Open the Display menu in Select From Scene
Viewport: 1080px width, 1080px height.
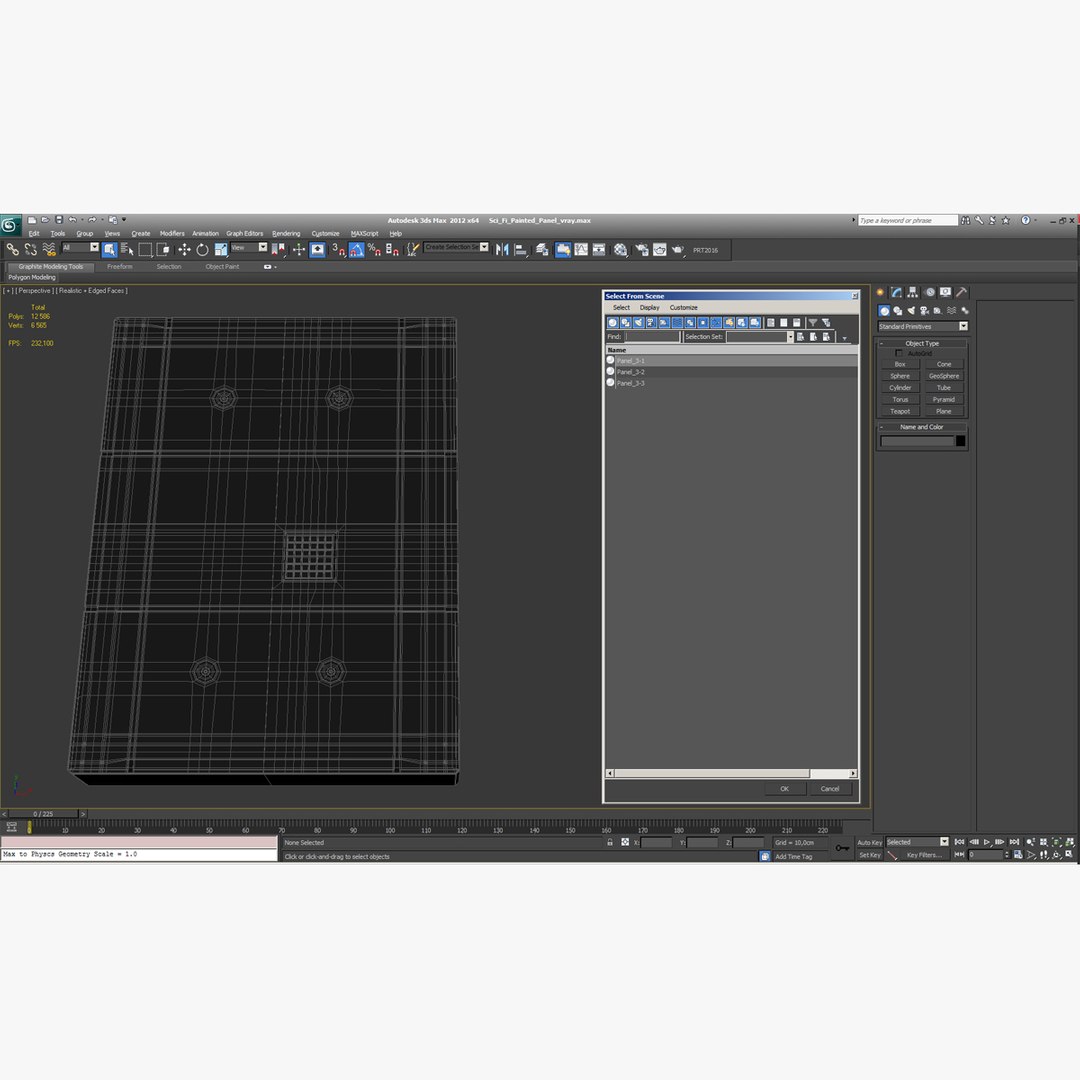tap(650, 308)
